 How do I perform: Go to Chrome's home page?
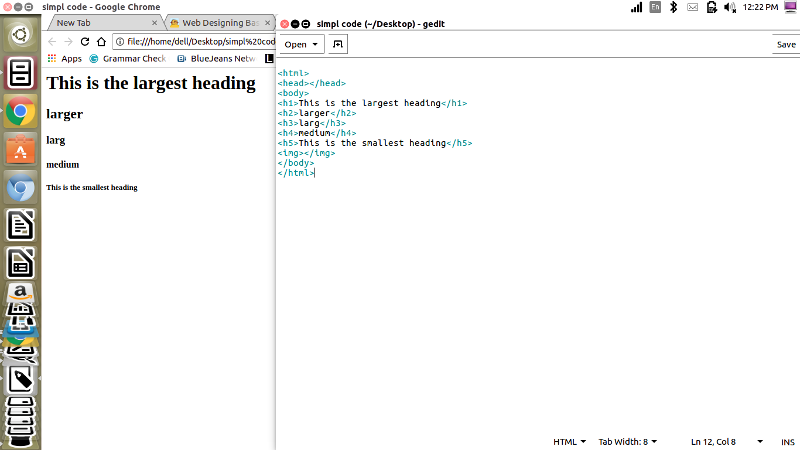101,42
